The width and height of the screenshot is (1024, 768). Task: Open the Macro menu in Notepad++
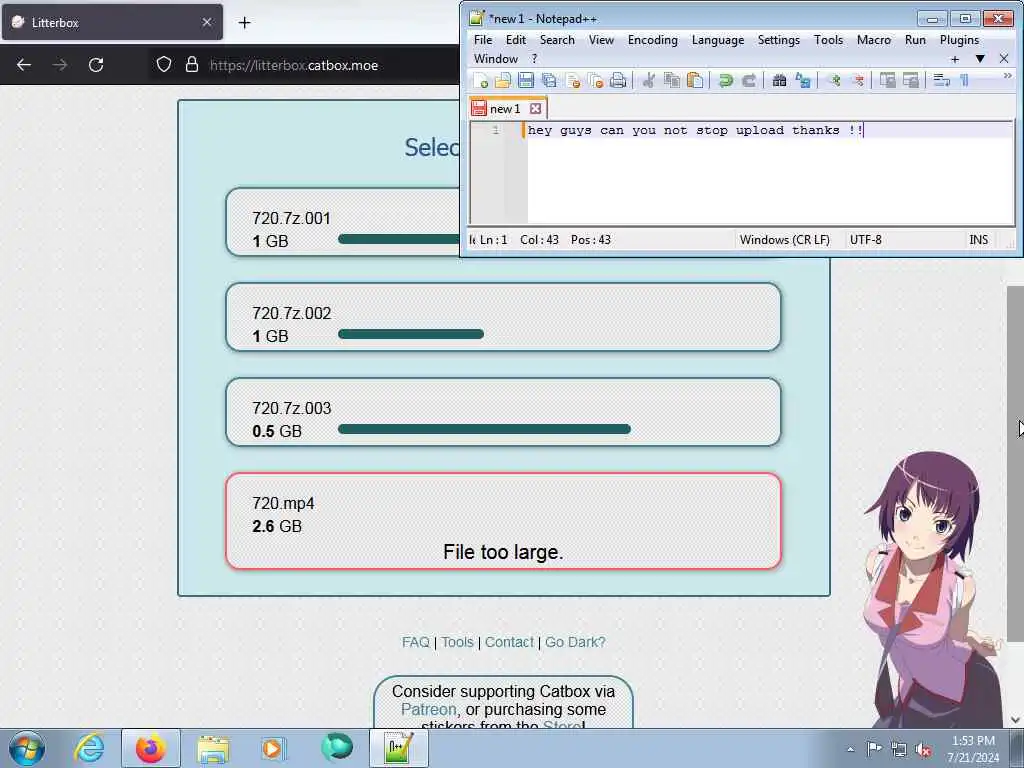pyautogui.click(x=874, y=40)
